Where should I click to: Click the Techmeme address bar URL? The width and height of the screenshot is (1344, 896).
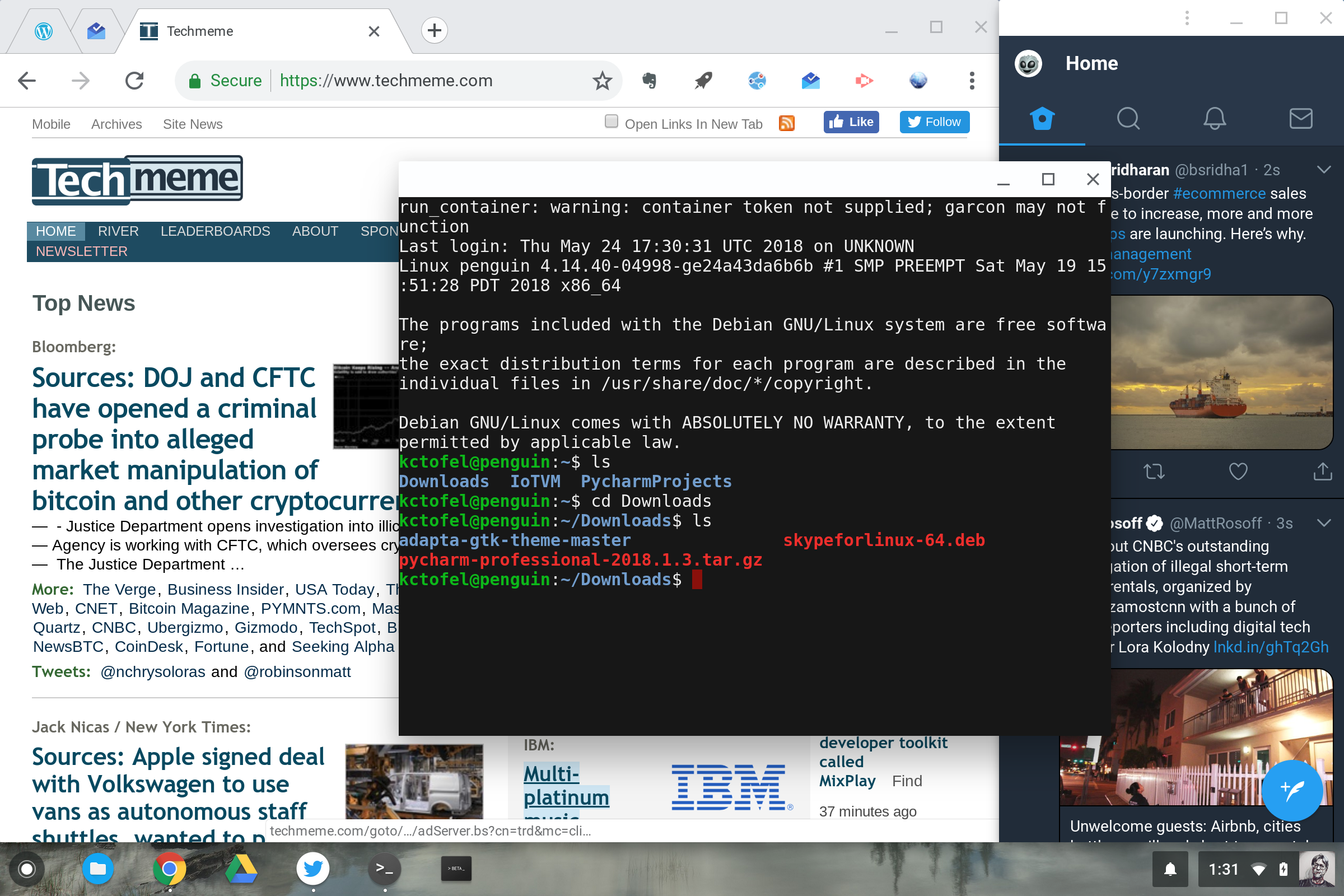point(386,81)
